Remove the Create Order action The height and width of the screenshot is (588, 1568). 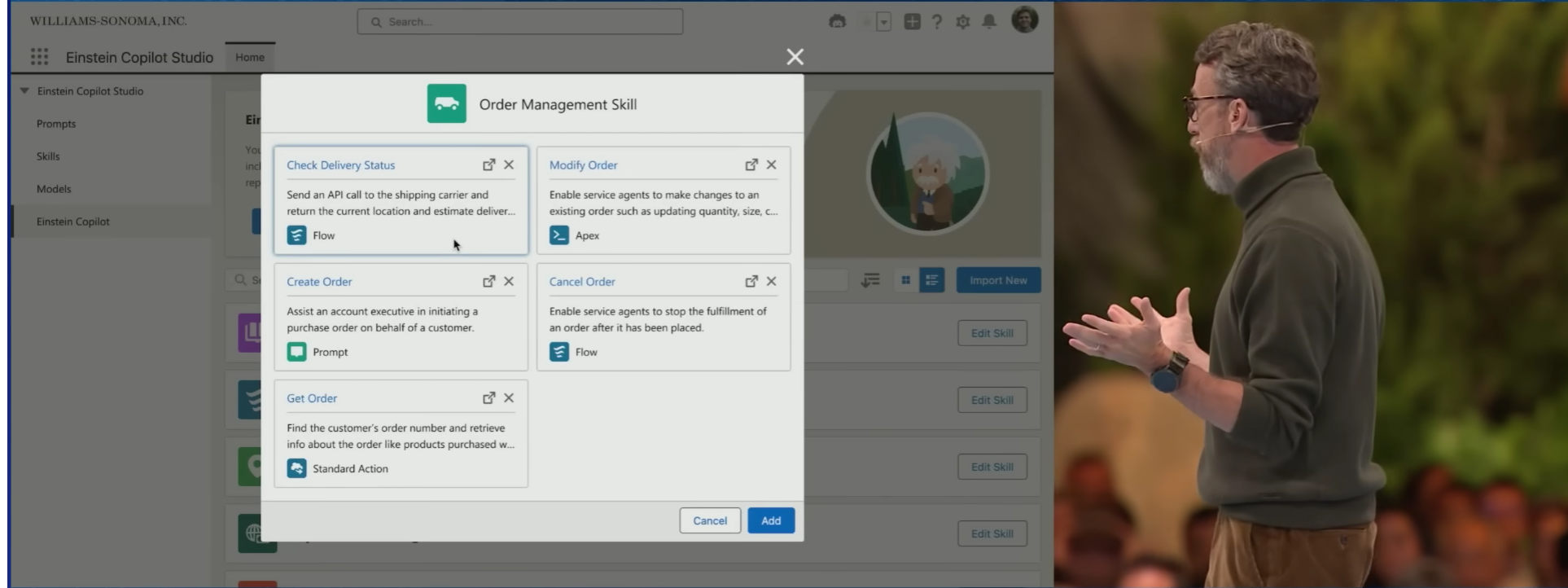[509, 281]
